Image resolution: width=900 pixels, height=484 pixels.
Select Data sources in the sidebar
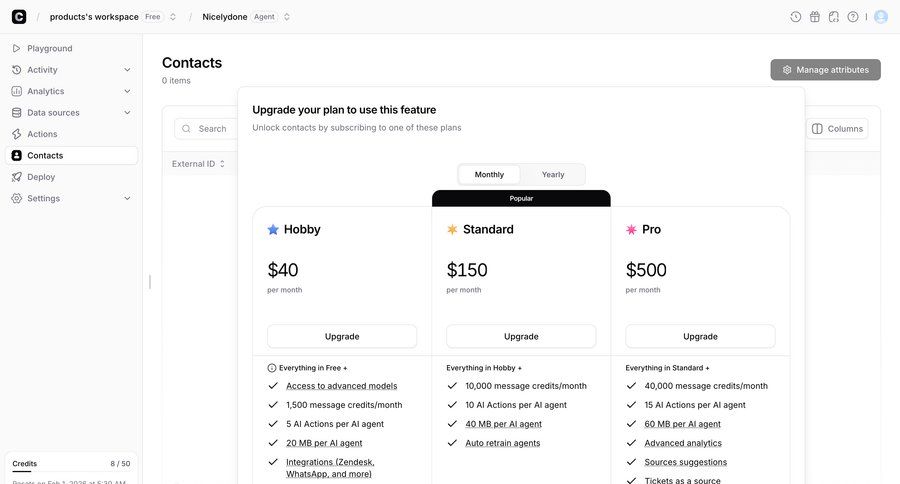coord(71,113)
